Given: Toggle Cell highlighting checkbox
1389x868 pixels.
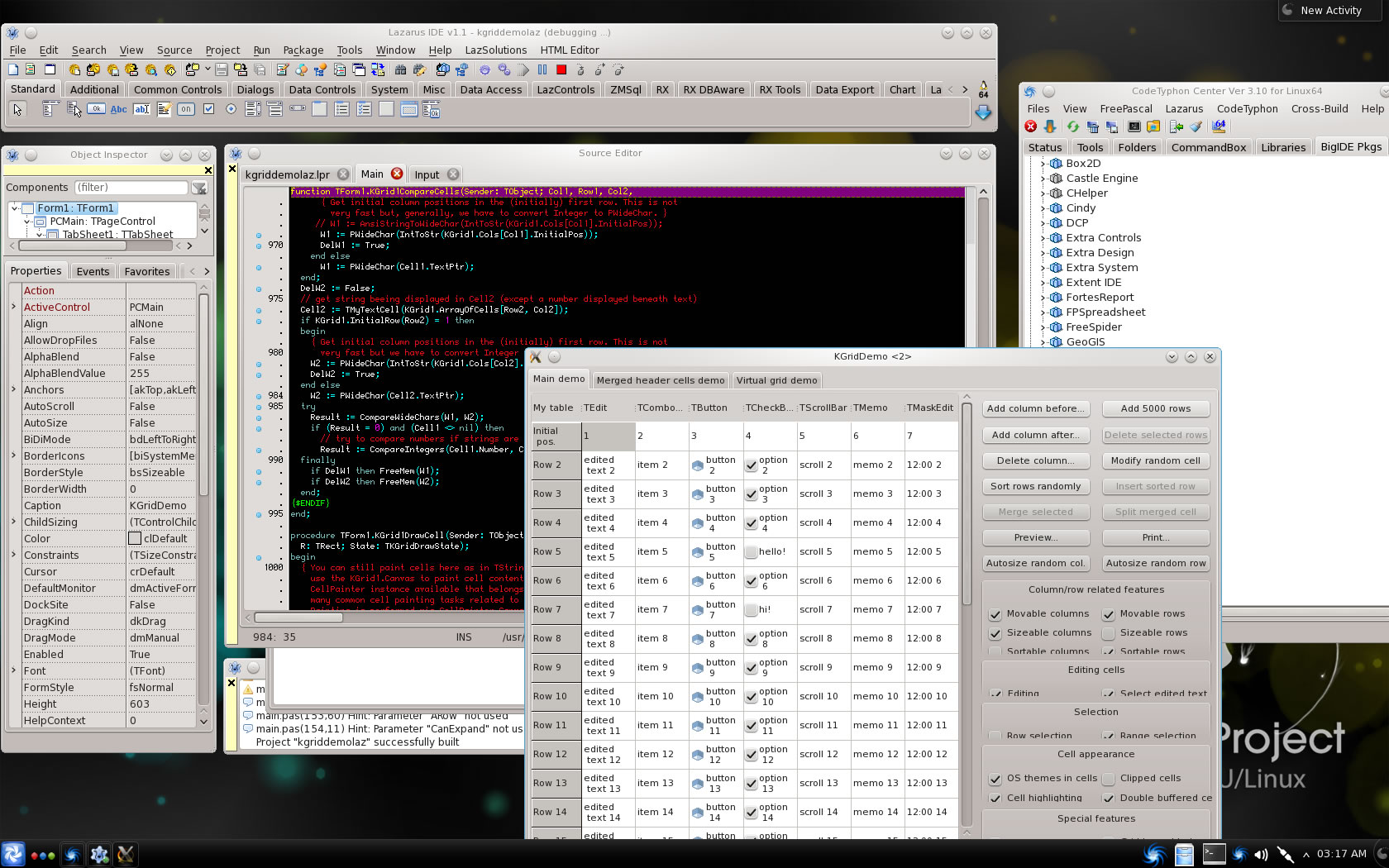Looking at the screenshot, I should [995, 799].
